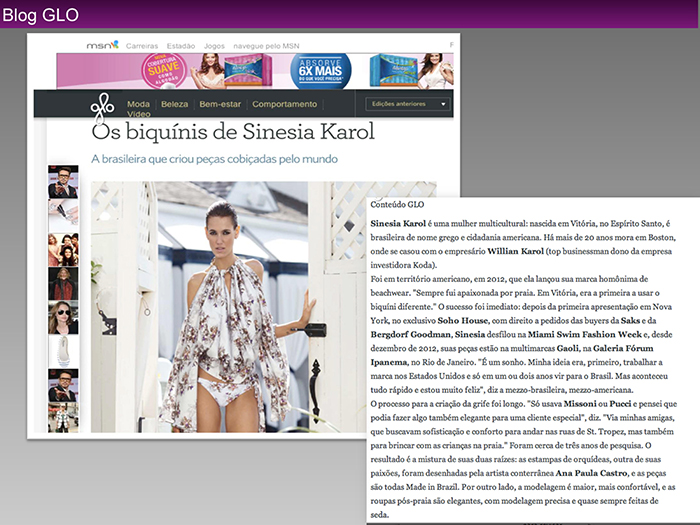Image resolution: width=700 pixels, height=525 pixels.
Task: Open the bottom sidebar thumbnail of street outfit
Action: coord(63,418)
